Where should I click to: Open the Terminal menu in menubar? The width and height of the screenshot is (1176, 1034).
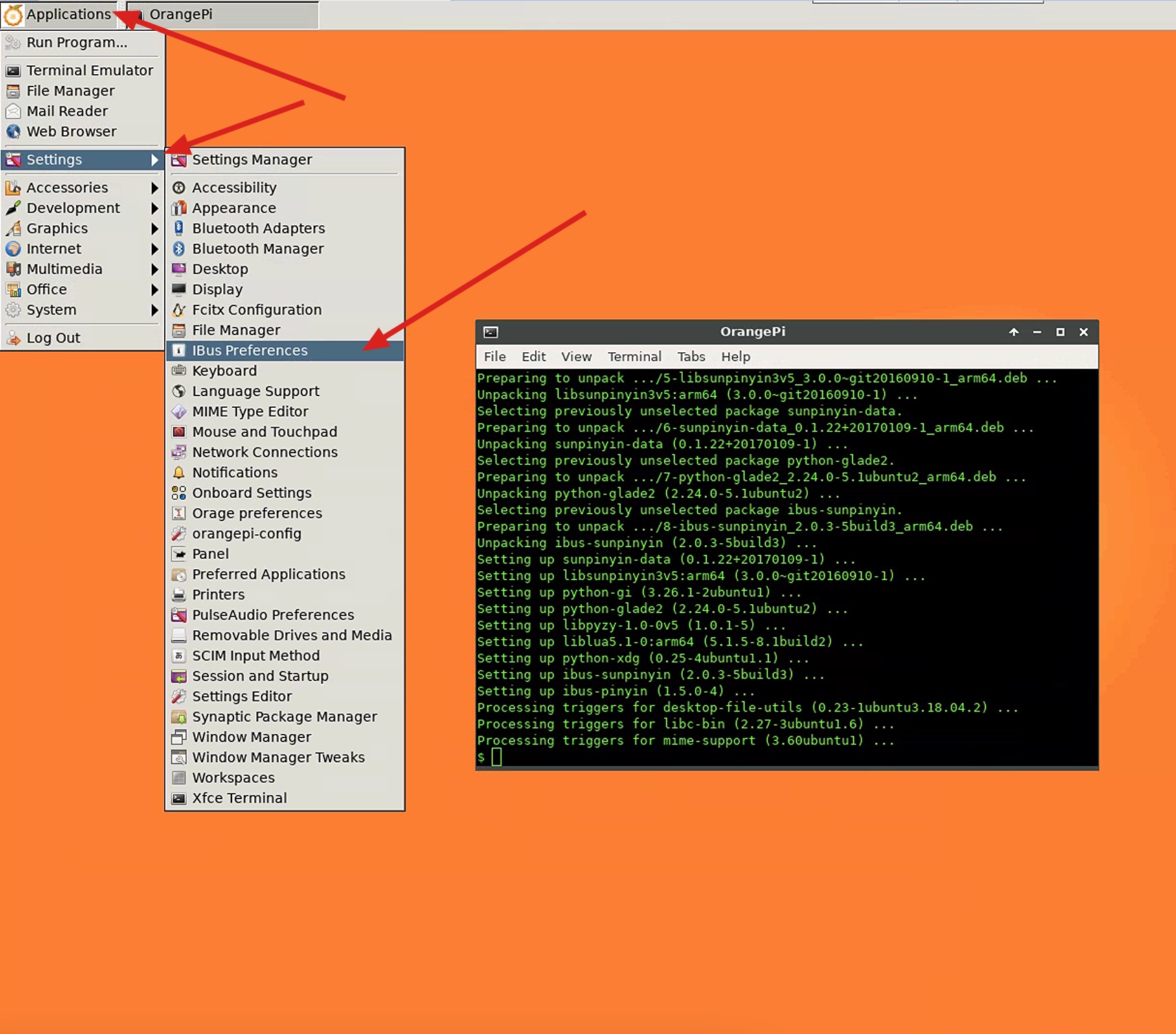[x=634, y=356]
